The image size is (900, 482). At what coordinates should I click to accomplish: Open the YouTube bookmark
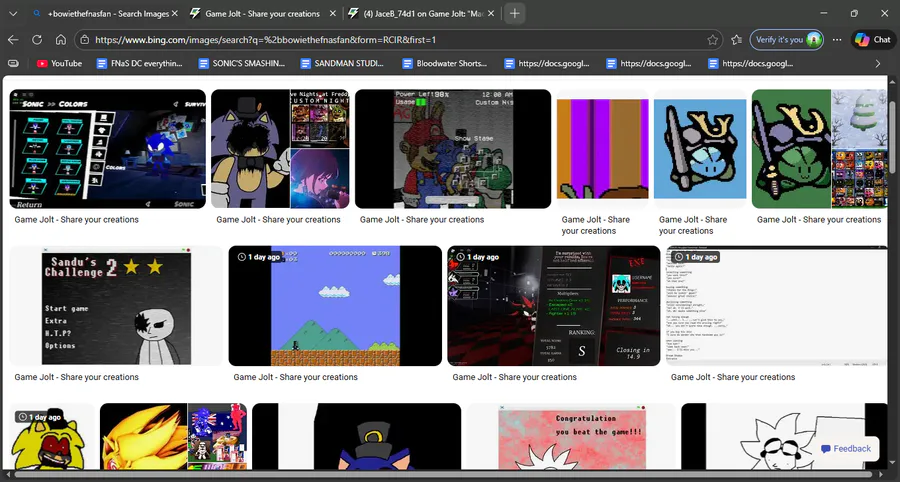pos(59,64)
